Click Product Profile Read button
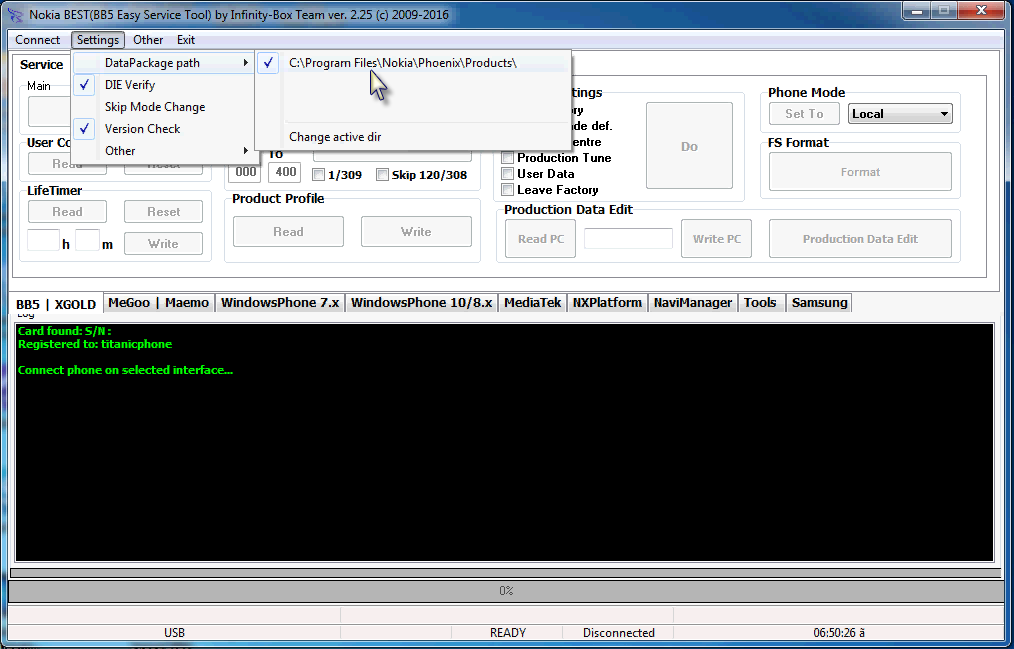 [288, 231]
